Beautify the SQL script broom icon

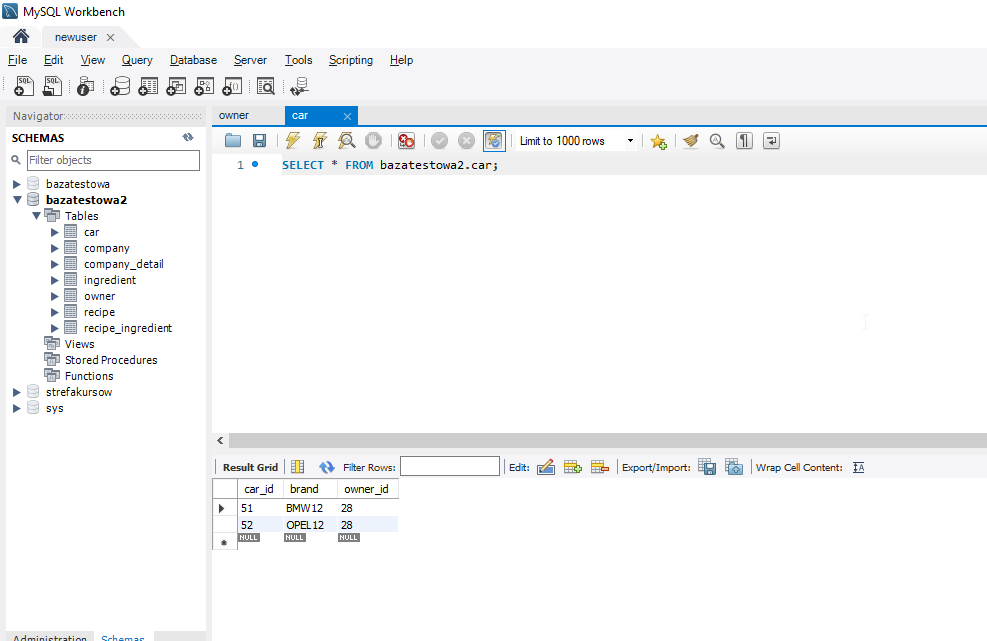pyautogui.click(x=691, y=140)
